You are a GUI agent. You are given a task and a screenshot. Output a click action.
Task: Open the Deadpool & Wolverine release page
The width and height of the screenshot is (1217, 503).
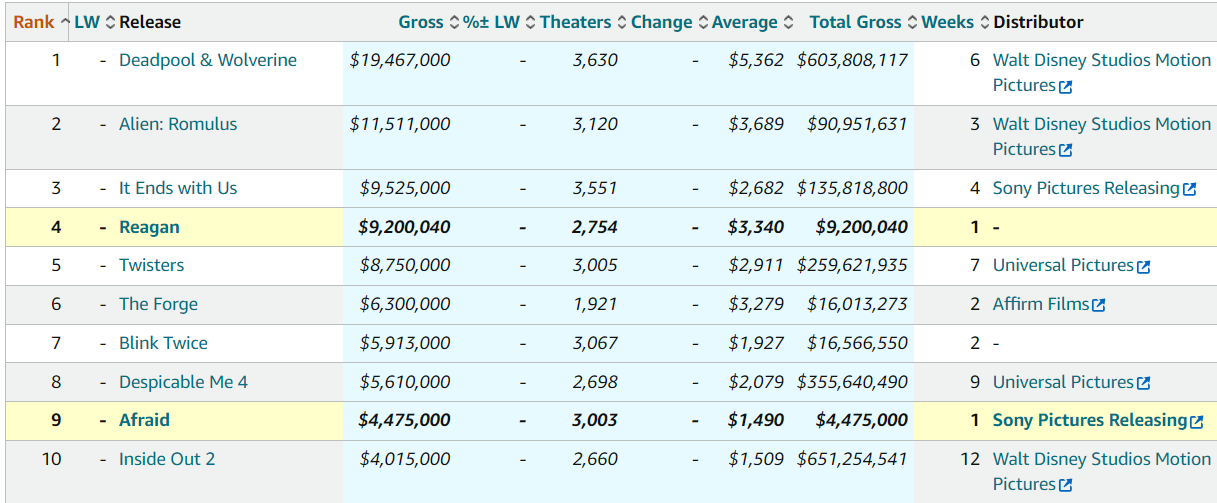tap(208, 60)
